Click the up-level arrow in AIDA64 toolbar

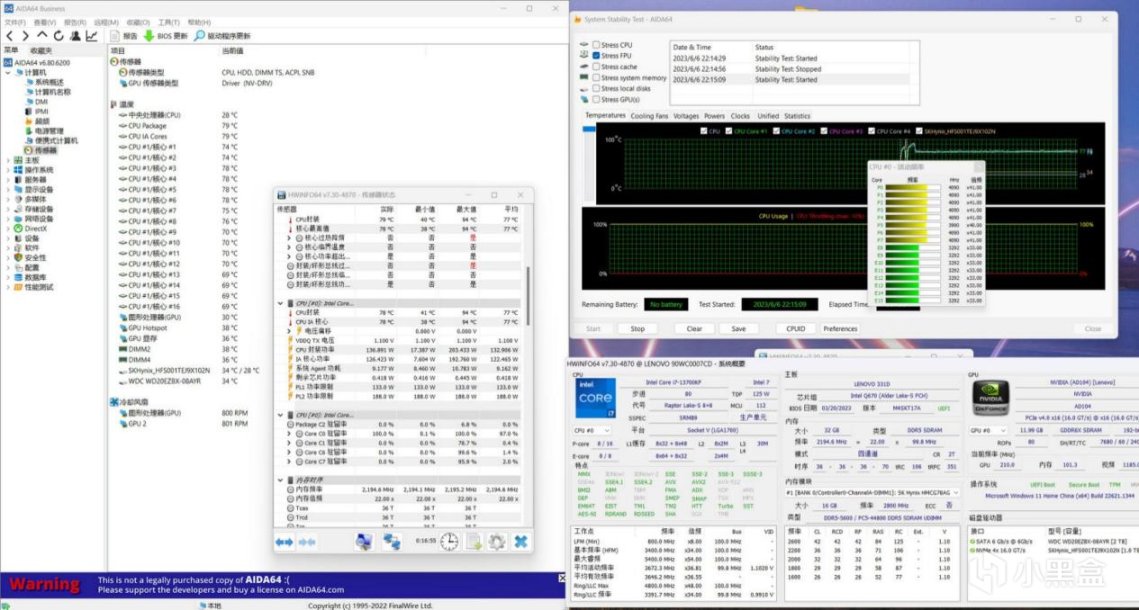point(41,36)
